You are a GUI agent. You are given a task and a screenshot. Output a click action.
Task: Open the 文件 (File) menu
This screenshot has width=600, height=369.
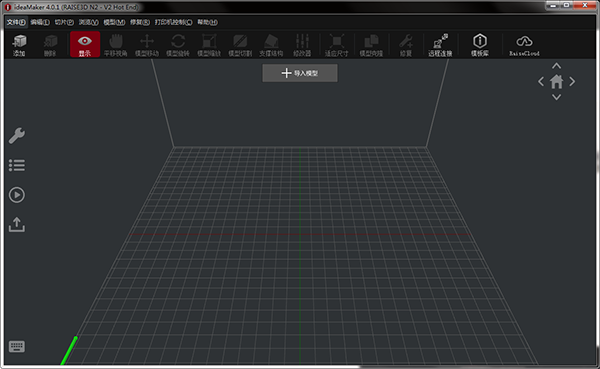16,22
